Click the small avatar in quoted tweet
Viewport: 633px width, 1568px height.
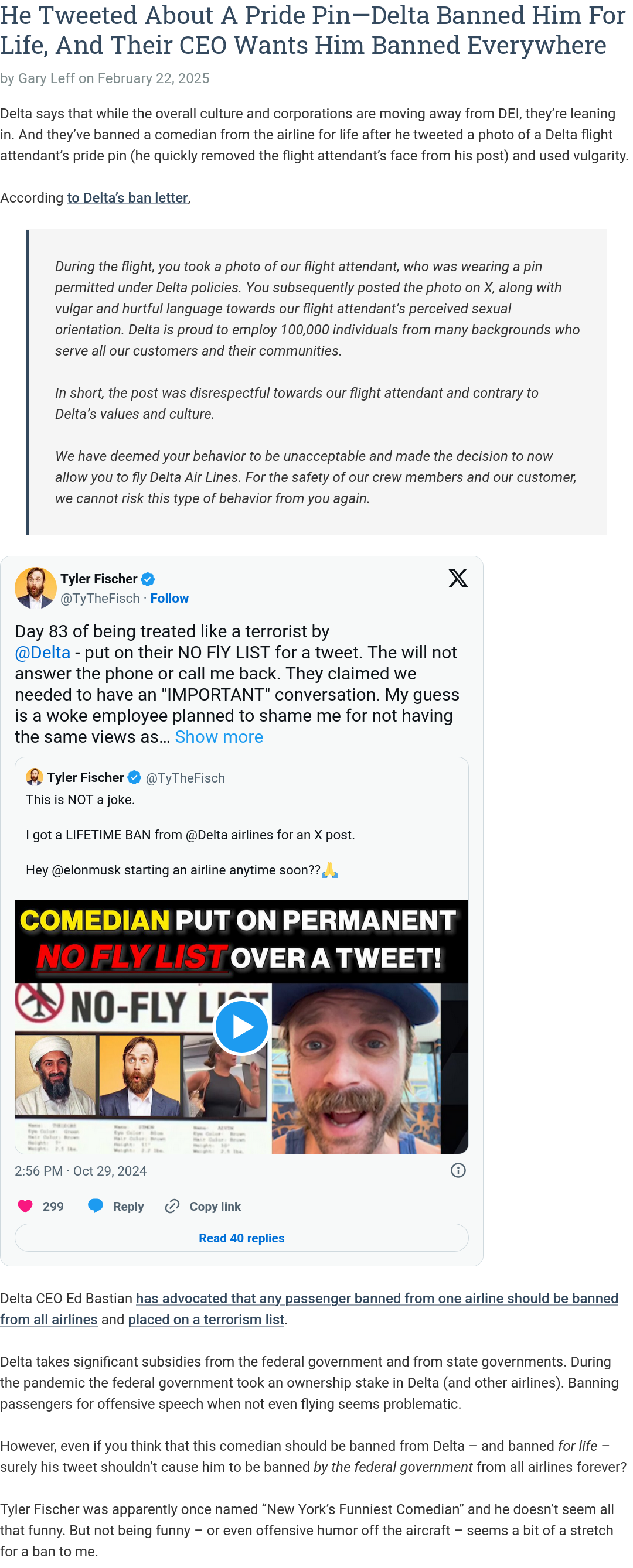click(35, 777)
